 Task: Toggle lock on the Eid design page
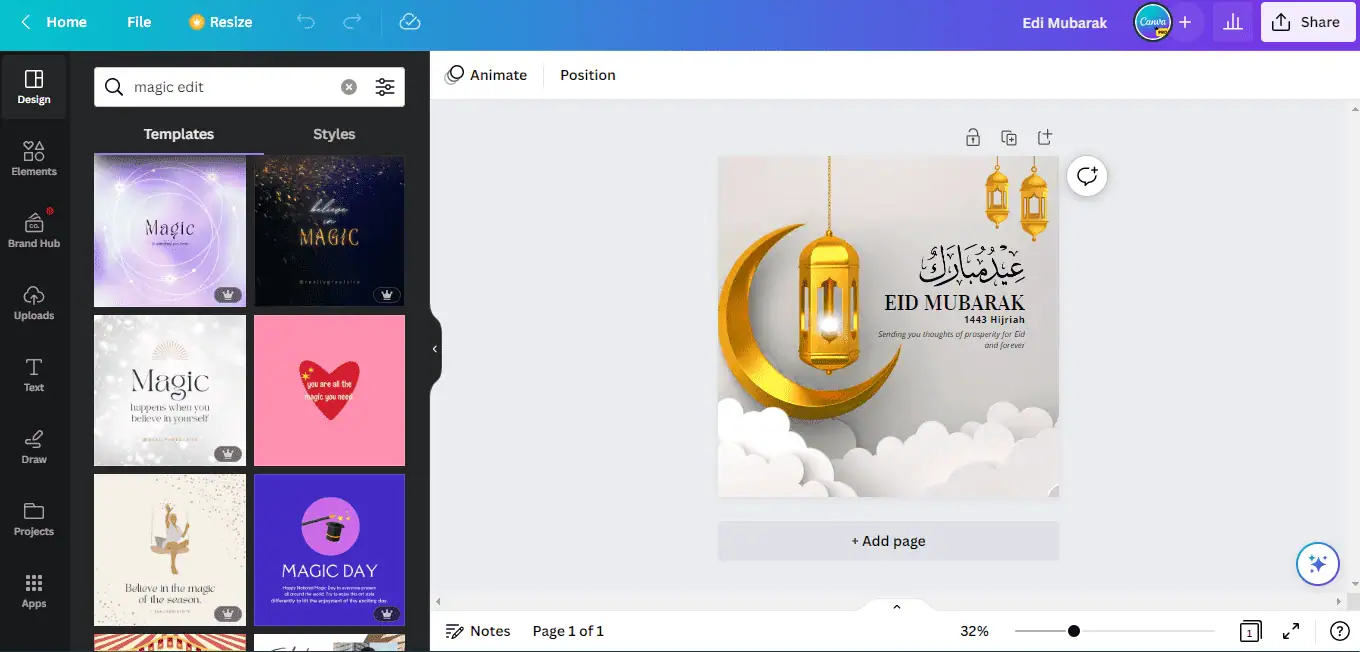pyautogui.click(x=973, y=137)
